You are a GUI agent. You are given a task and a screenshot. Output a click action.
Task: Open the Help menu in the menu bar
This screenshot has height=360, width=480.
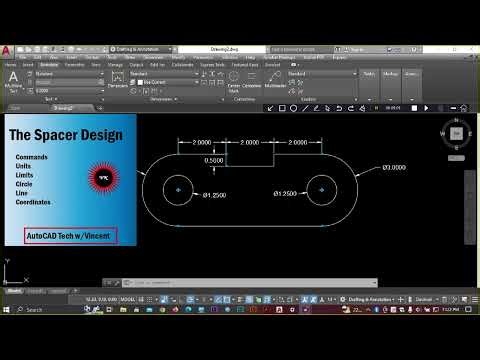[x=250, y=57]
